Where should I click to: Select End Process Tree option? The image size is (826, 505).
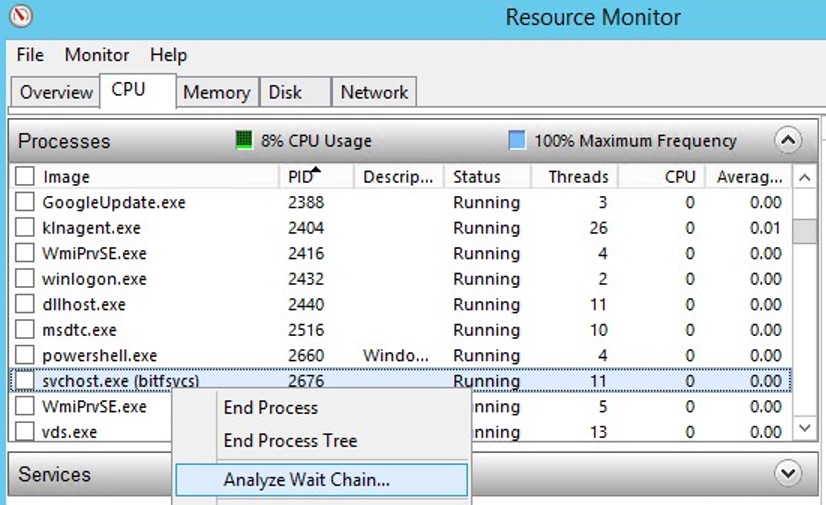[290, 441]
